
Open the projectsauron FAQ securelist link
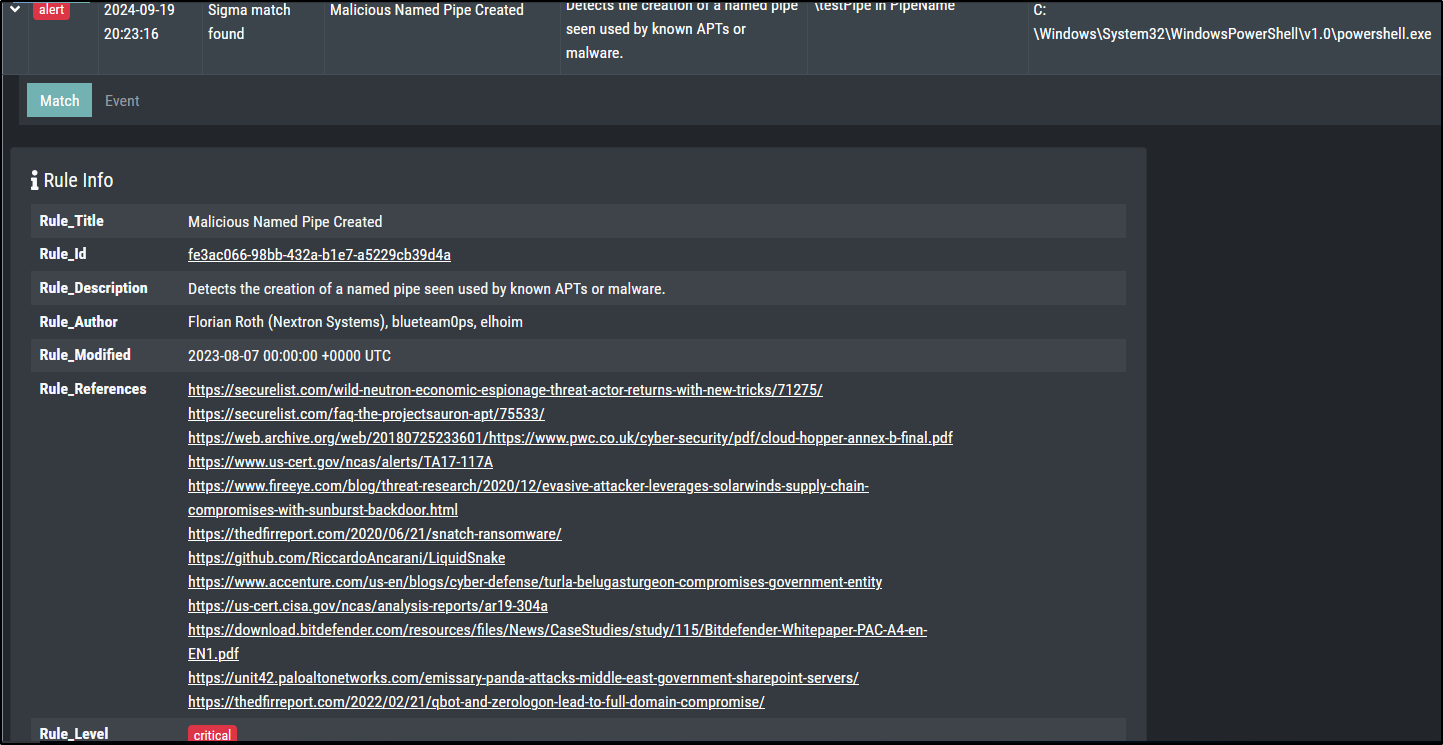point(366,413)
